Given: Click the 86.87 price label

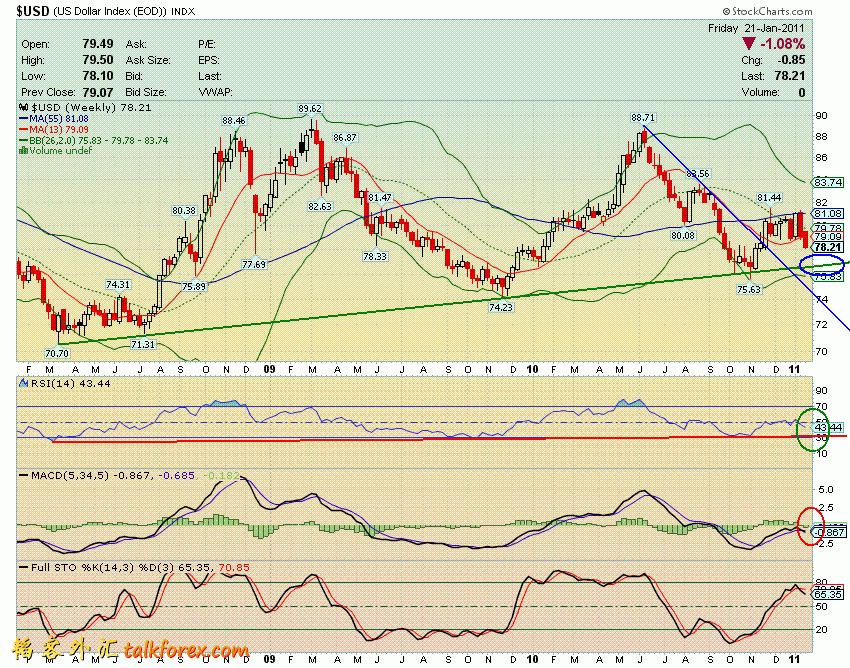Looking at the screenshot, I should point(345,138).
